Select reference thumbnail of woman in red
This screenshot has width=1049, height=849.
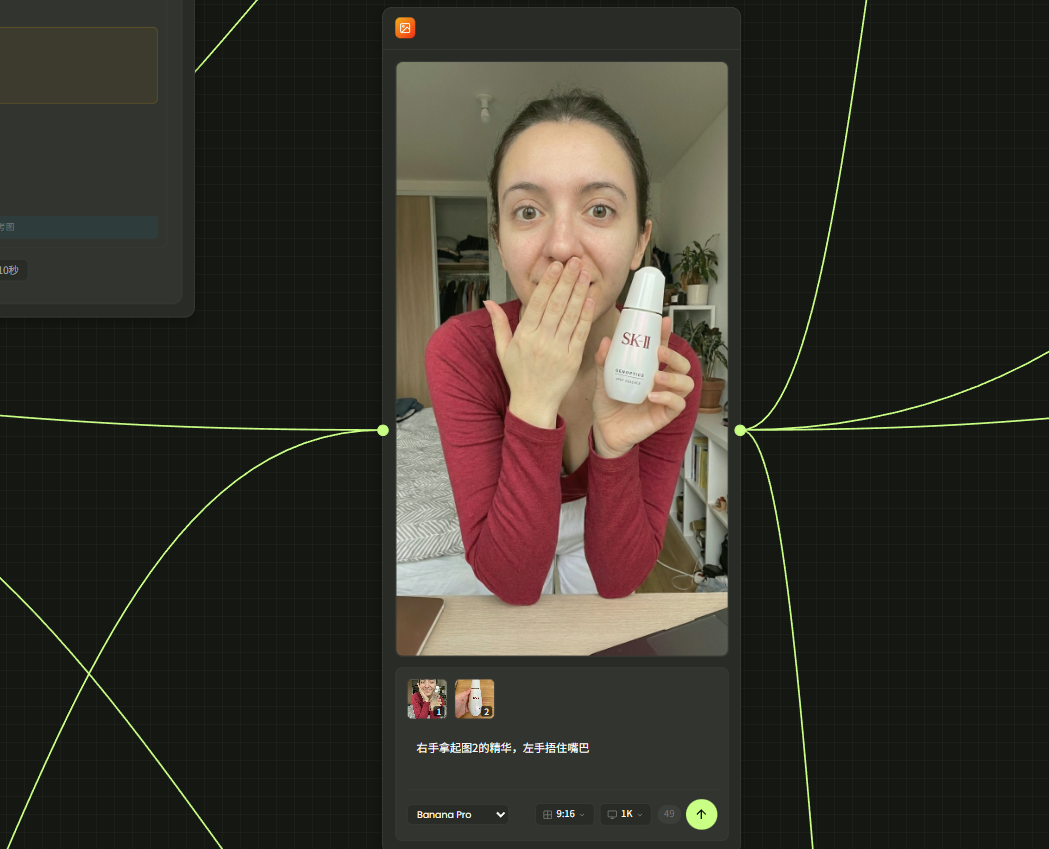pos(426,699)
